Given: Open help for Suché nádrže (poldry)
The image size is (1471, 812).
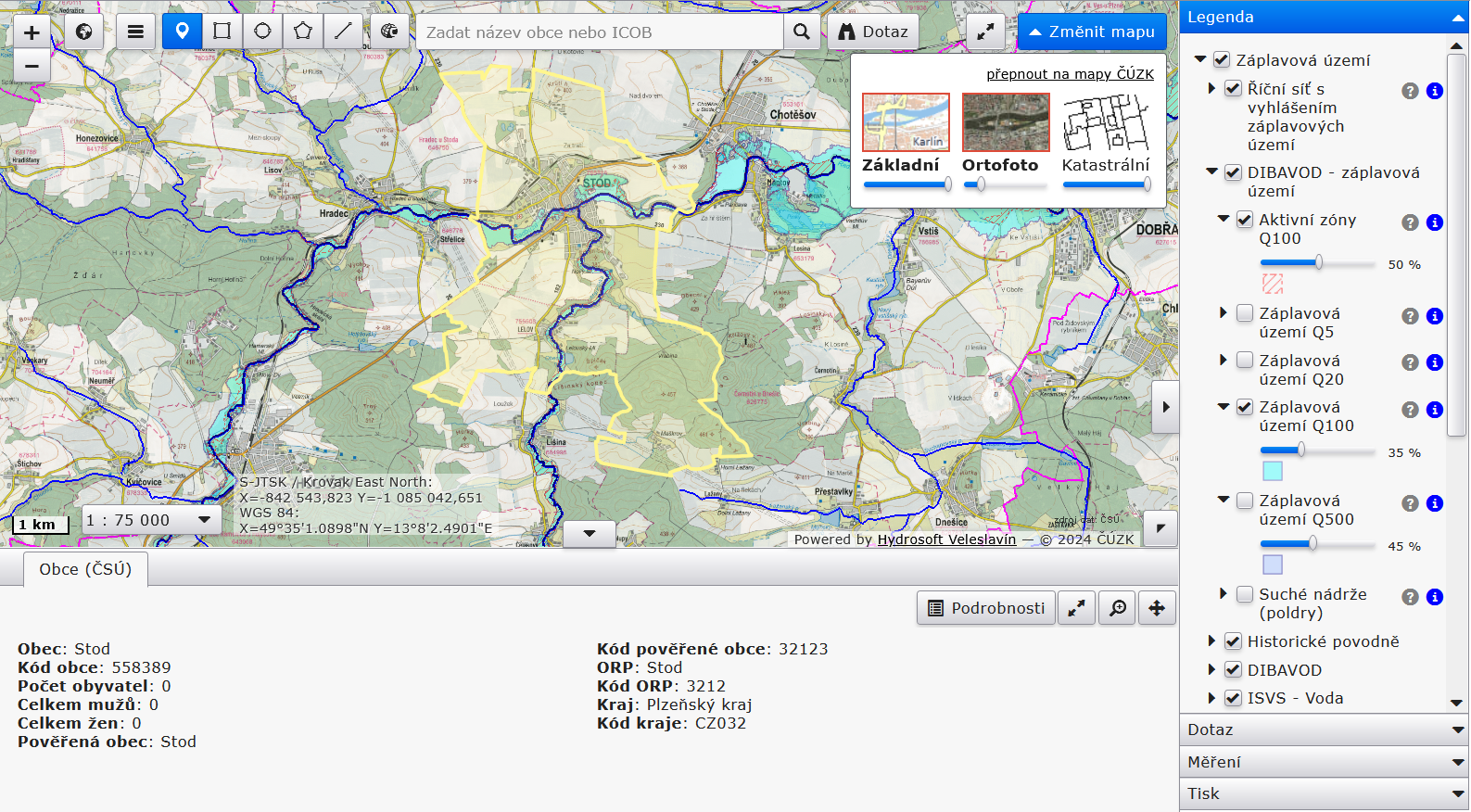Looking at the screenshot, I should coord(1410,597).
